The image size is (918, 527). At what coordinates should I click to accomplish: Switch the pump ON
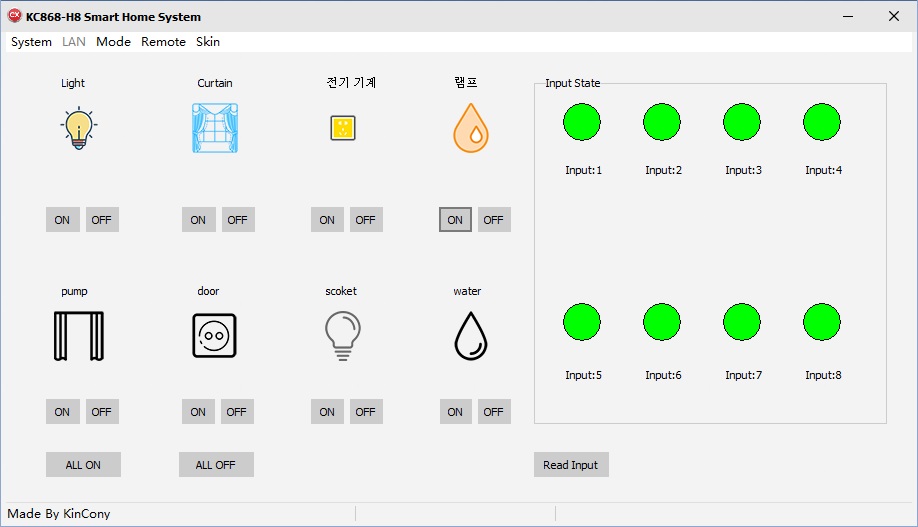62,412
